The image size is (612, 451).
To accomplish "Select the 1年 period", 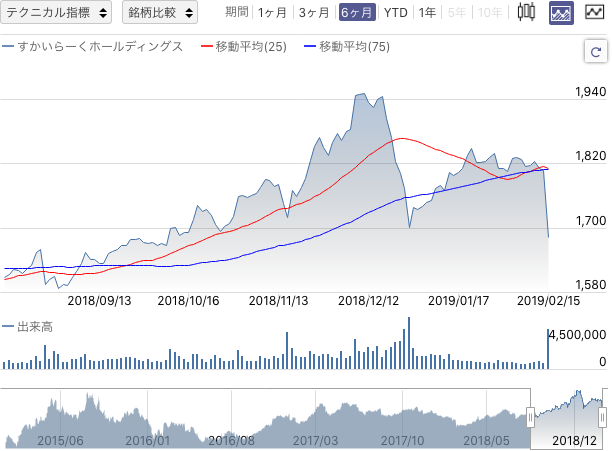I will tap(427, 13).
